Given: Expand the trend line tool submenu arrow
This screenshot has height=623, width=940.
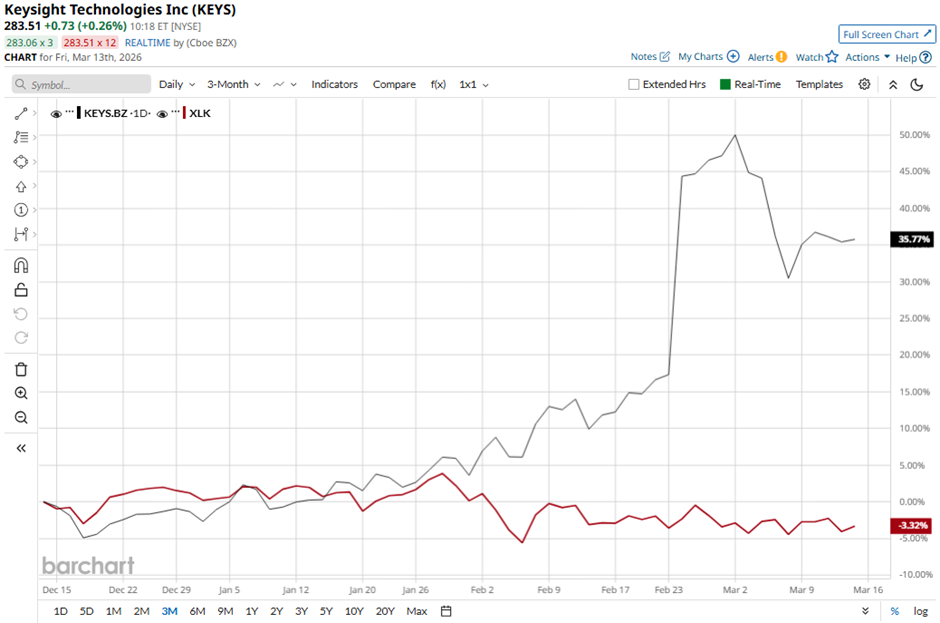Looking at the screenshot, I should pyautogui.click(x=35, y=113).
